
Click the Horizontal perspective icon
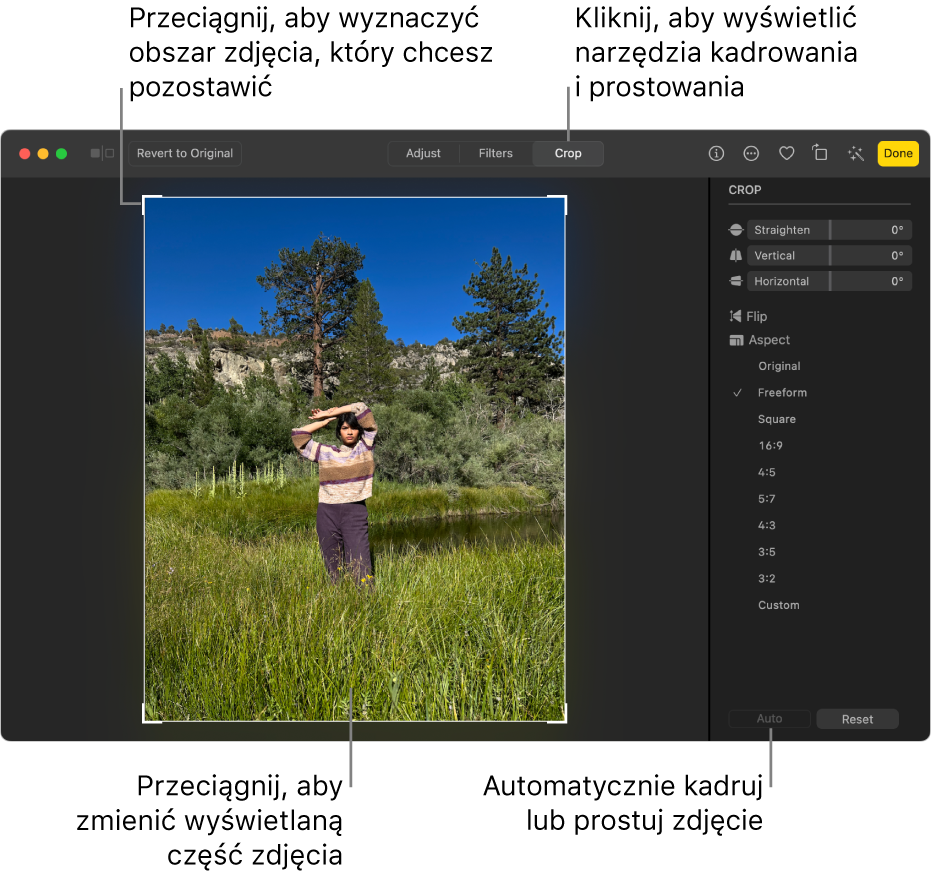736,282
